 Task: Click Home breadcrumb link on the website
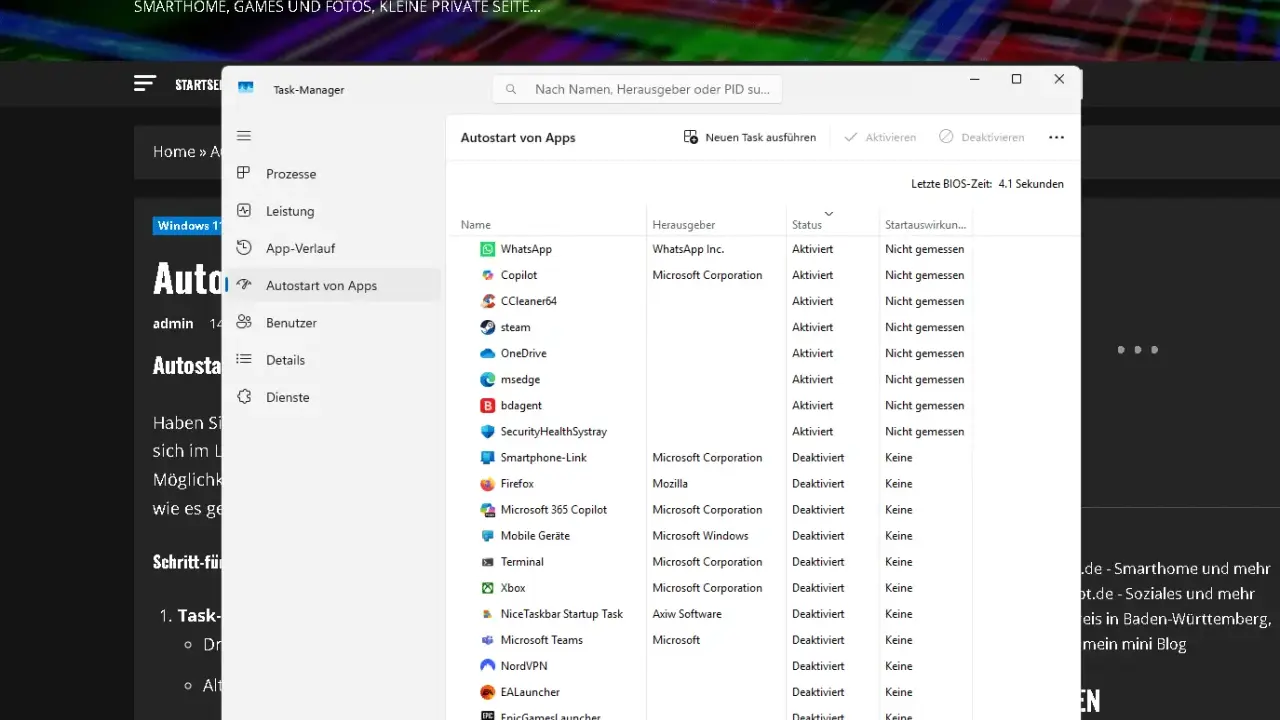[174, 152]
